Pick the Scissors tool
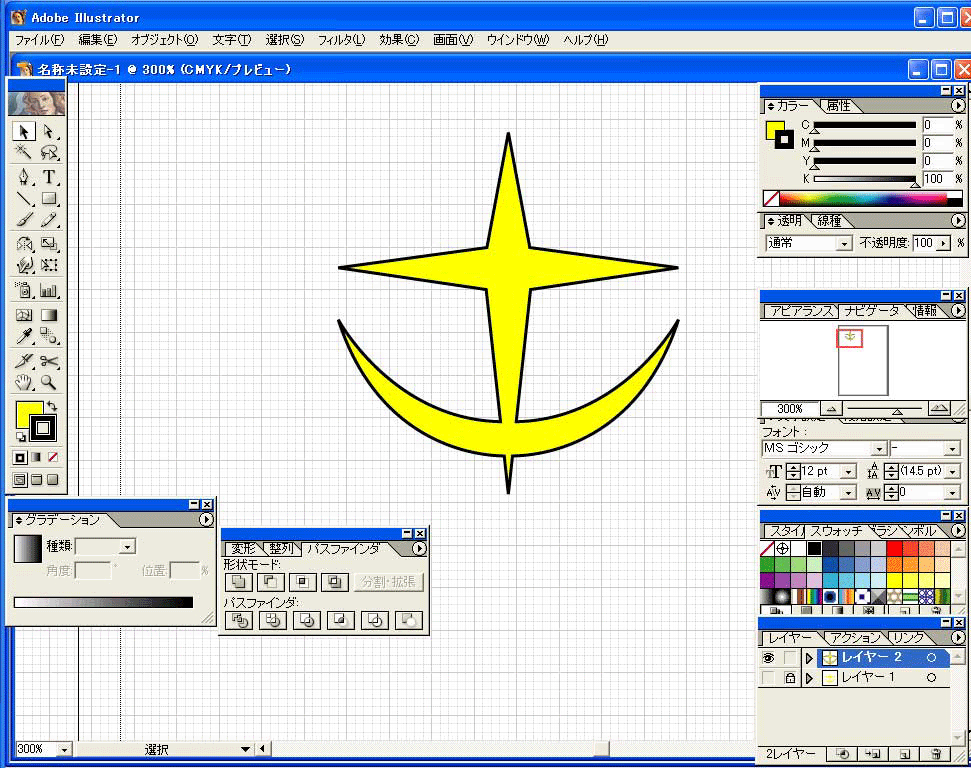Viewport: 971px width, 768px height. click(48, 361)
